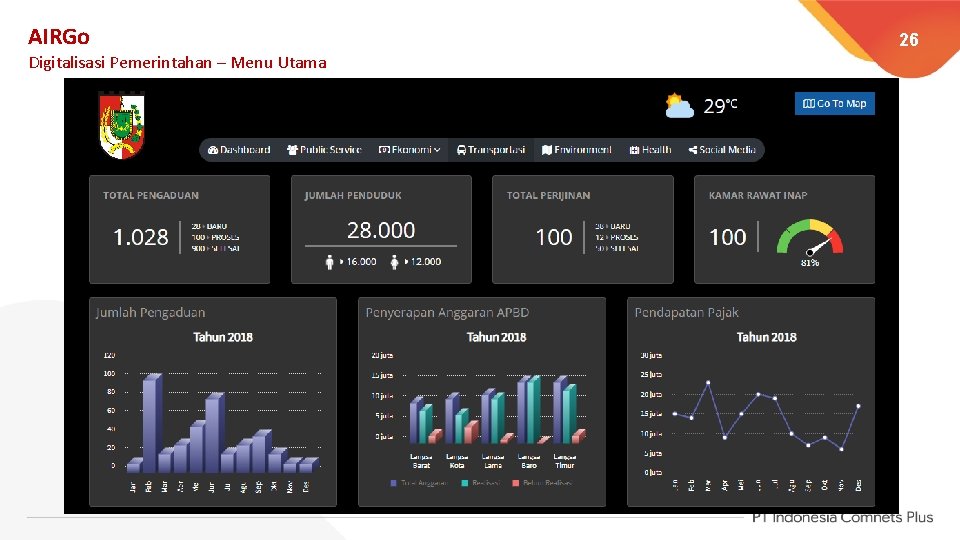Open the Social Media menu item
Image resolution: width=960 pixels, height=540 pixels.
point(722,150)
